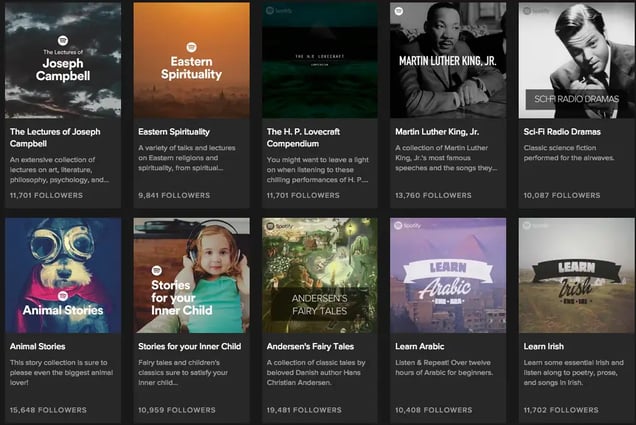Open the Animal Stories title link

[43, 347]
